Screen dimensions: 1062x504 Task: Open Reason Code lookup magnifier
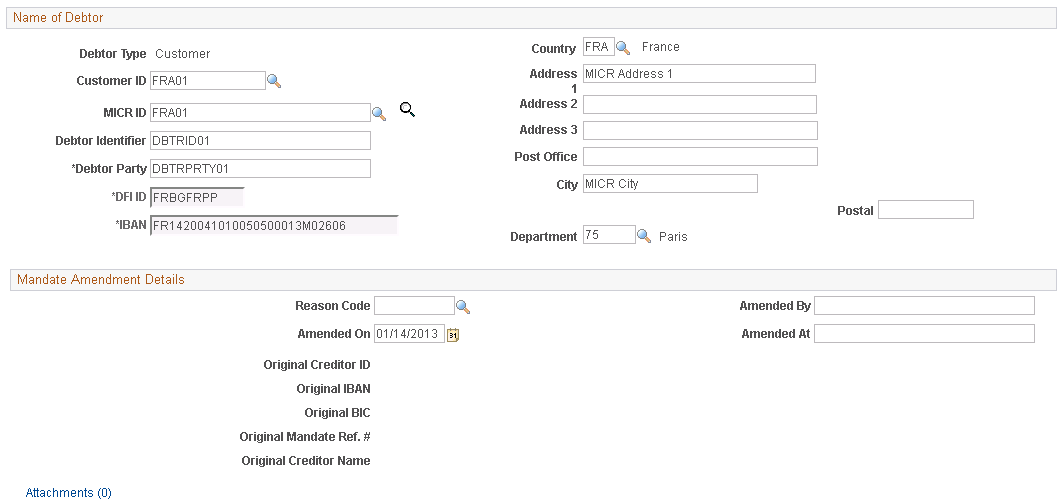[x=463, y=307]
